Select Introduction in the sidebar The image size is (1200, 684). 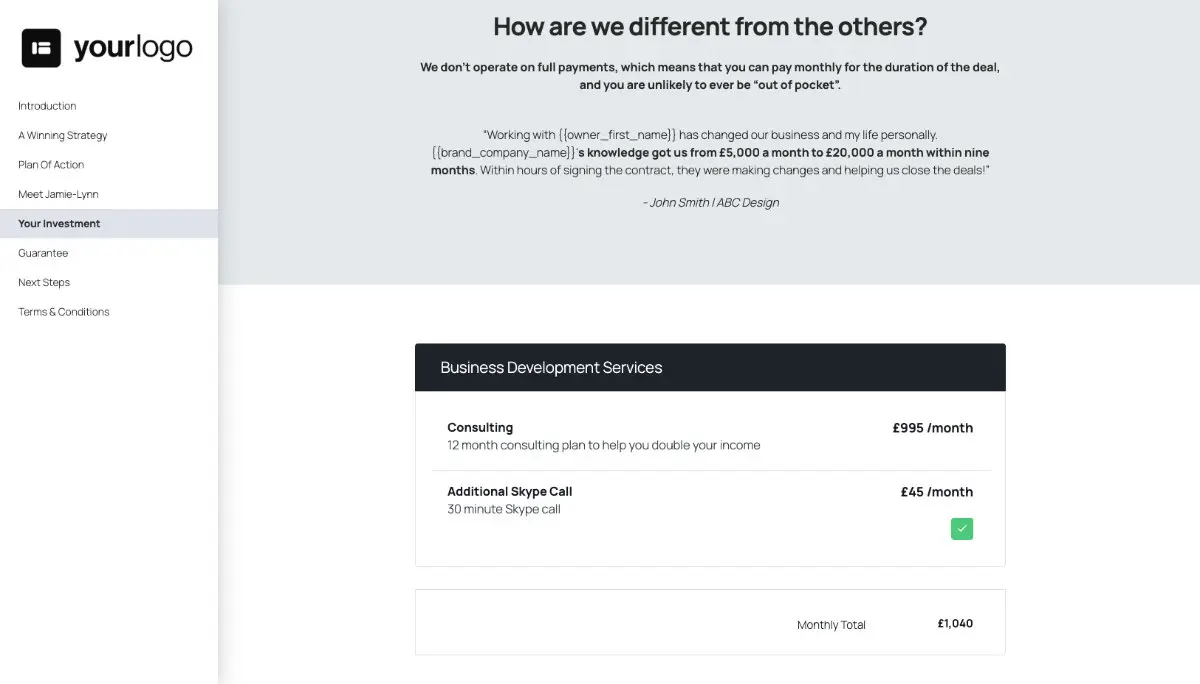click(47, 106)
